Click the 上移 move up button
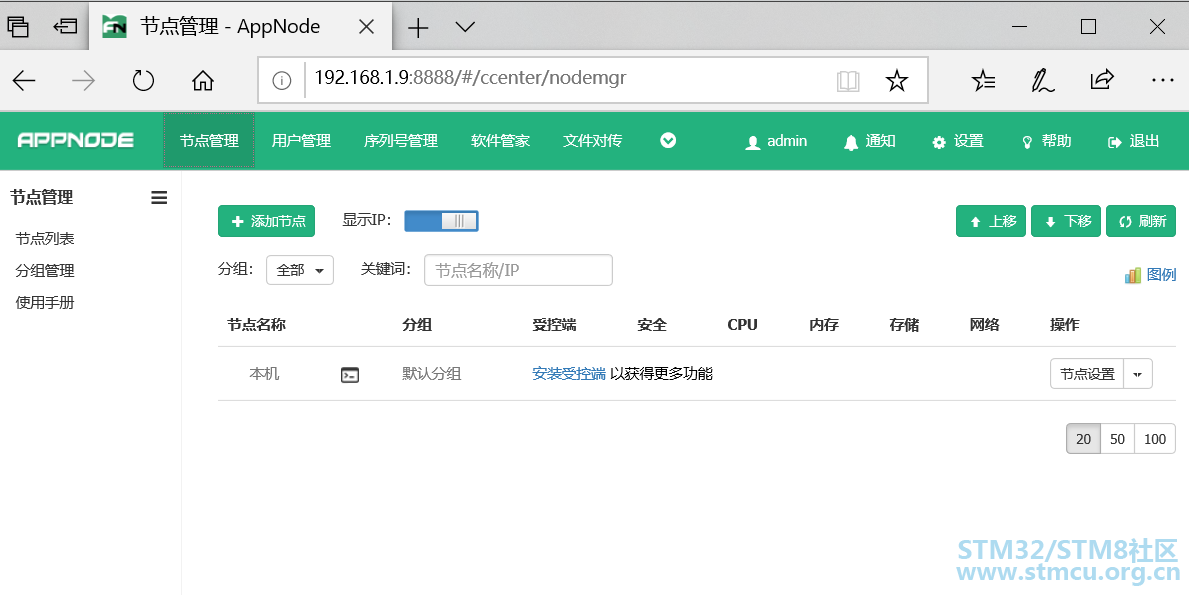 tap(991, 221)
